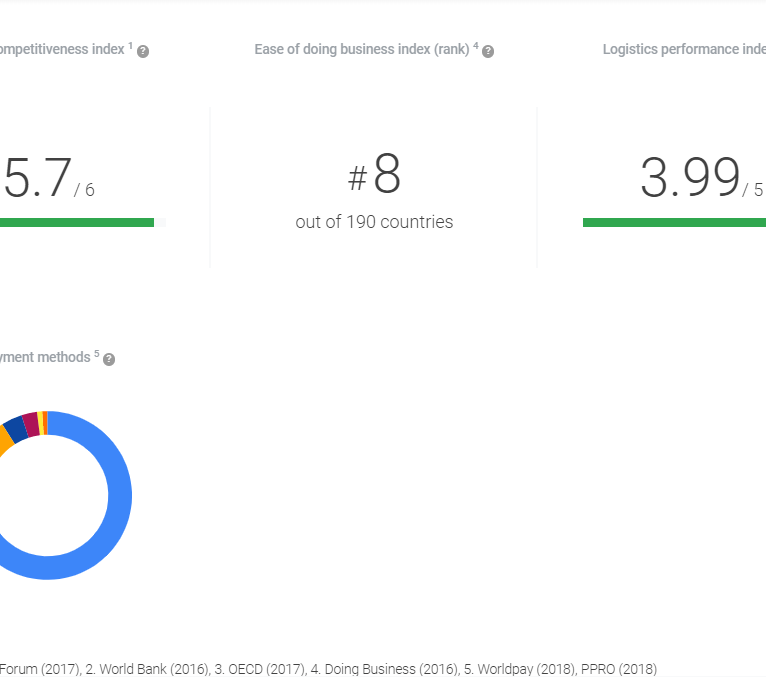
Task: Click the magenta donut chart segment
Action: (31, 423)
